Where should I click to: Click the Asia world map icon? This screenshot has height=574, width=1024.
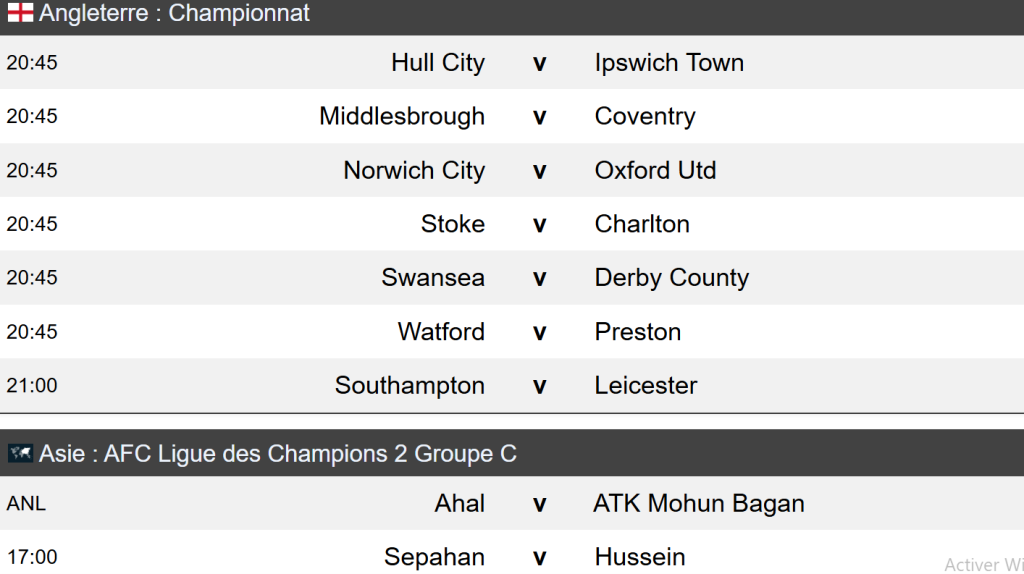[20, 454]
